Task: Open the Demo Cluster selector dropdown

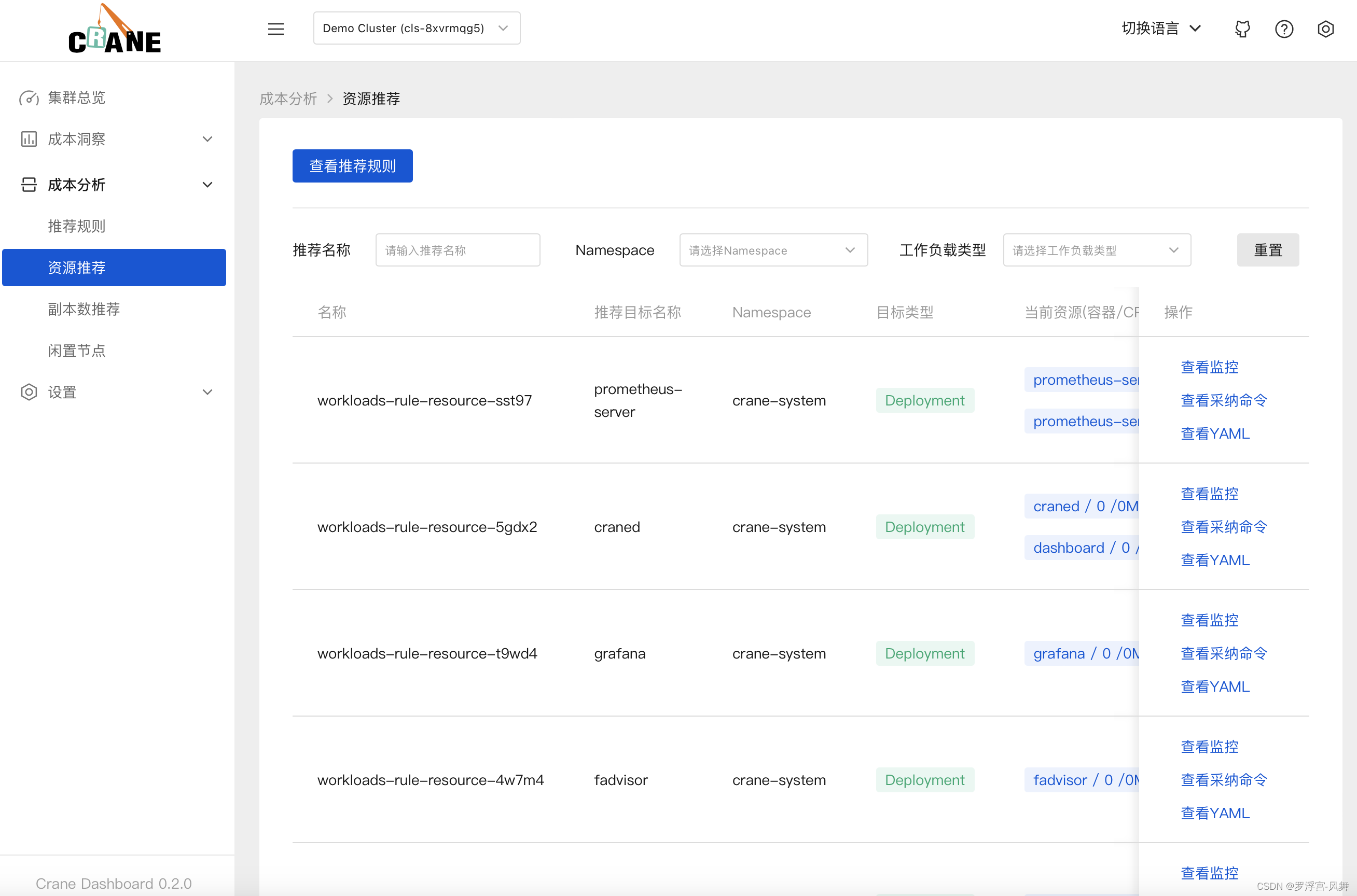Action: click(417, 28)
